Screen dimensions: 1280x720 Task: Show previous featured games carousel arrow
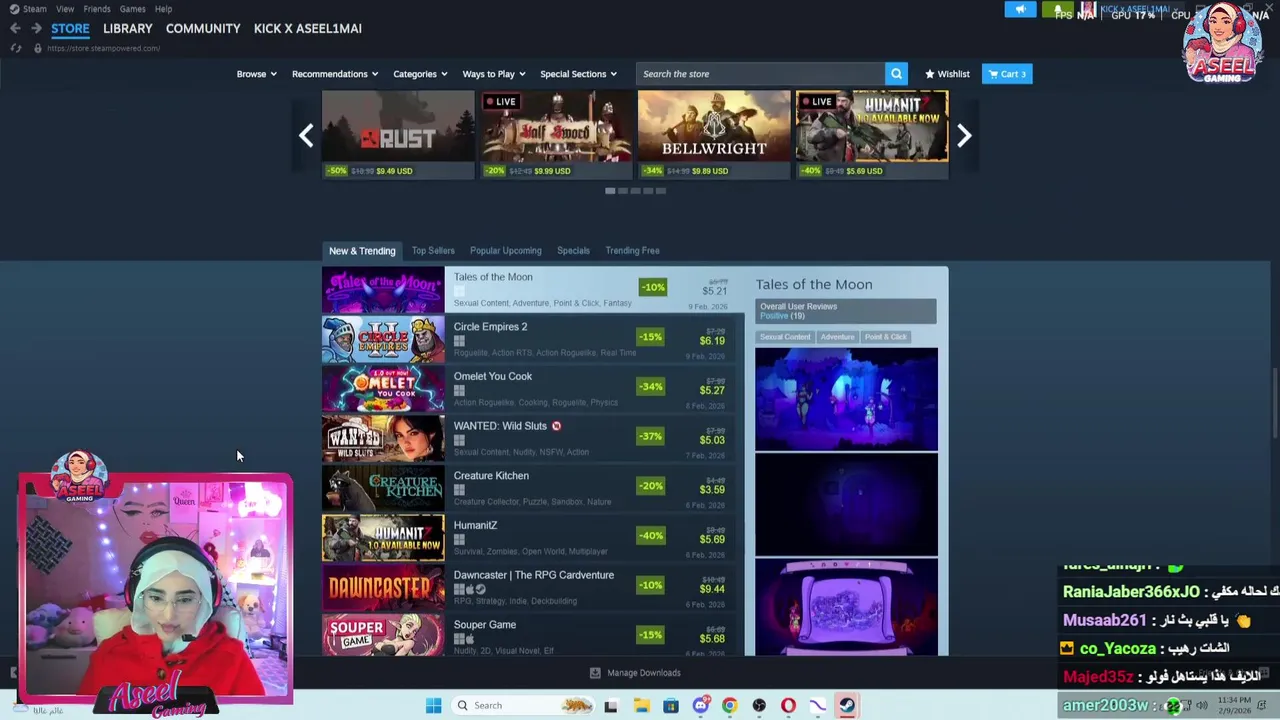(306, 135)
